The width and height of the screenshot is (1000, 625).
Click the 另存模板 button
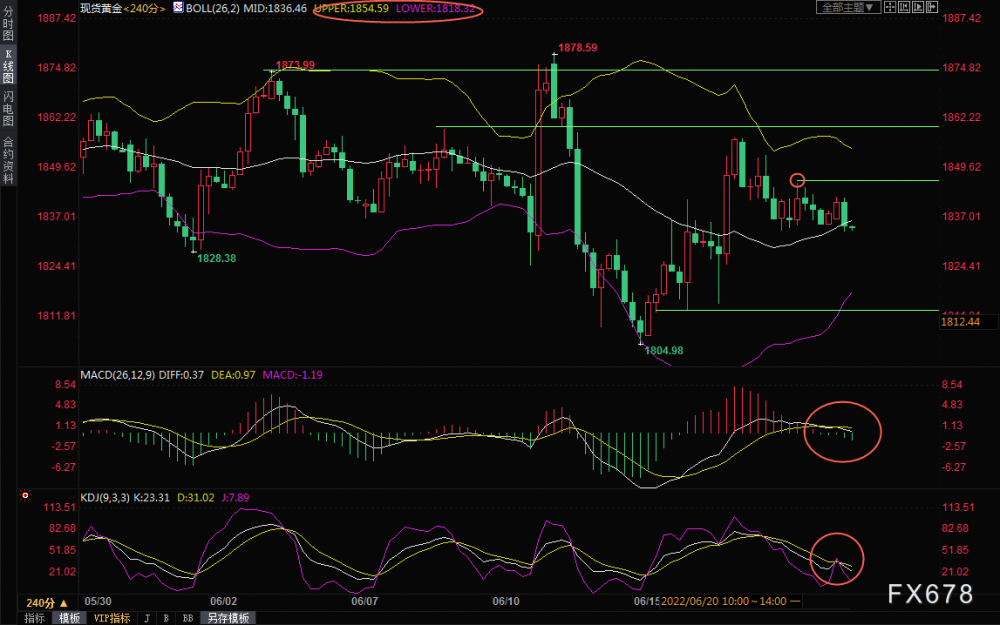point(228,618)
